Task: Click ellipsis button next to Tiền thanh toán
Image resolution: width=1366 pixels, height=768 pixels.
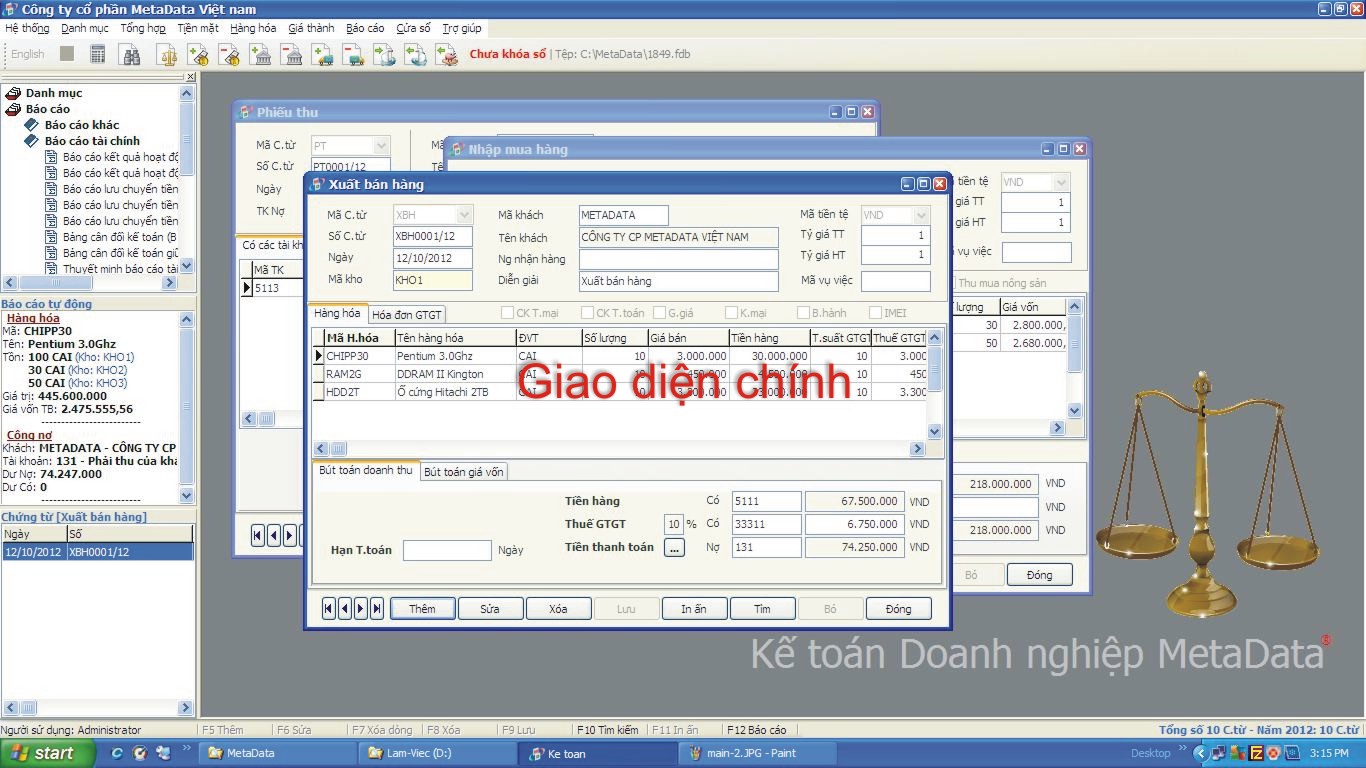Action: (674, 548)
